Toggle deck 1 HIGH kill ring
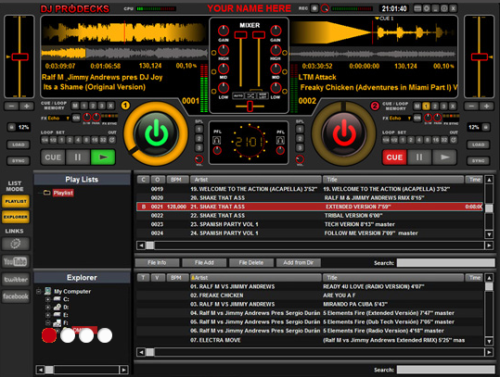This screenshot has width=500, height=377. point(214,53)
